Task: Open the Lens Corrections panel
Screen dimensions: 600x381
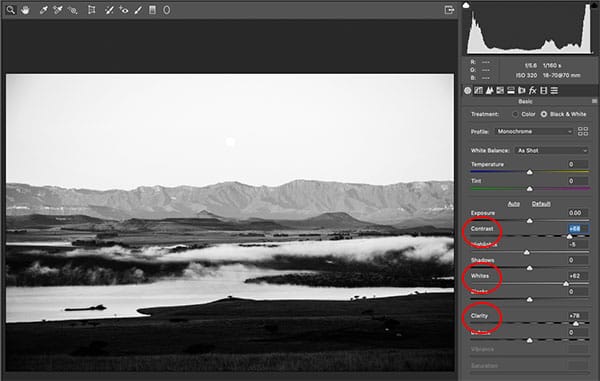Action: tap(521, 91)
